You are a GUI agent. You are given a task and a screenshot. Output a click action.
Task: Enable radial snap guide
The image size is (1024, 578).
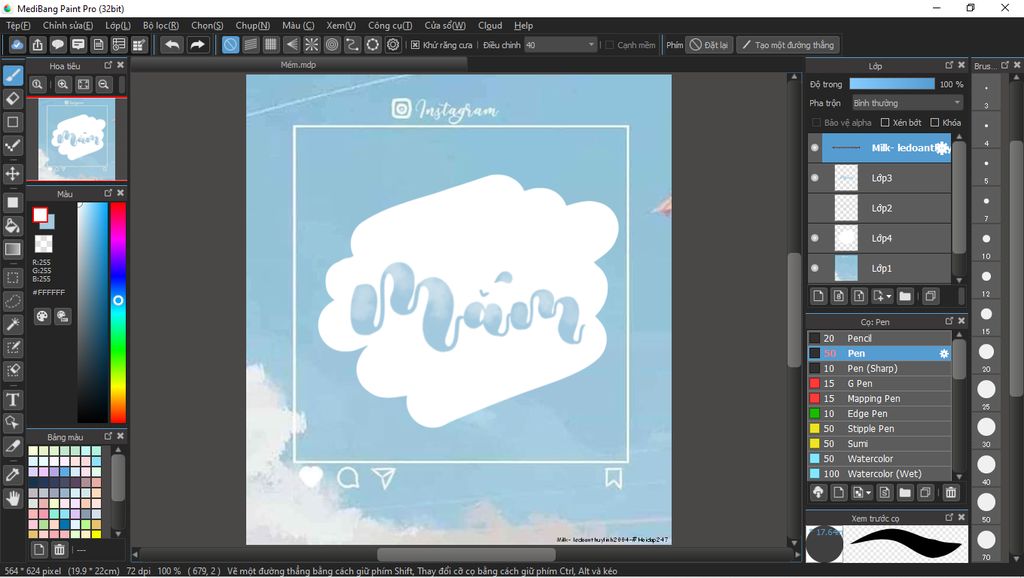[x=312, y=45]
